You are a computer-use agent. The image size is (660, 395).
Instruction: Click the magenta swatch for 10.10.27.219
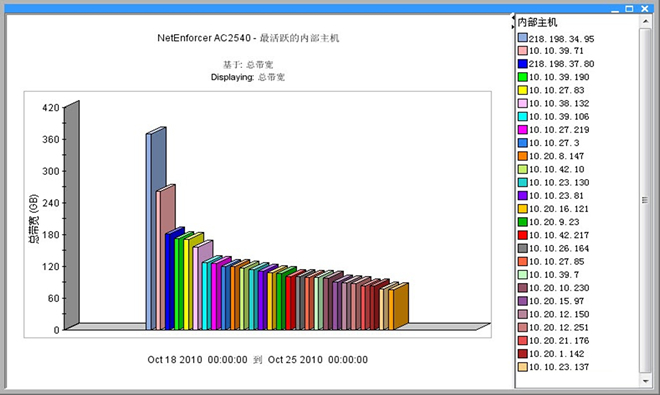(x=522, y=130)
